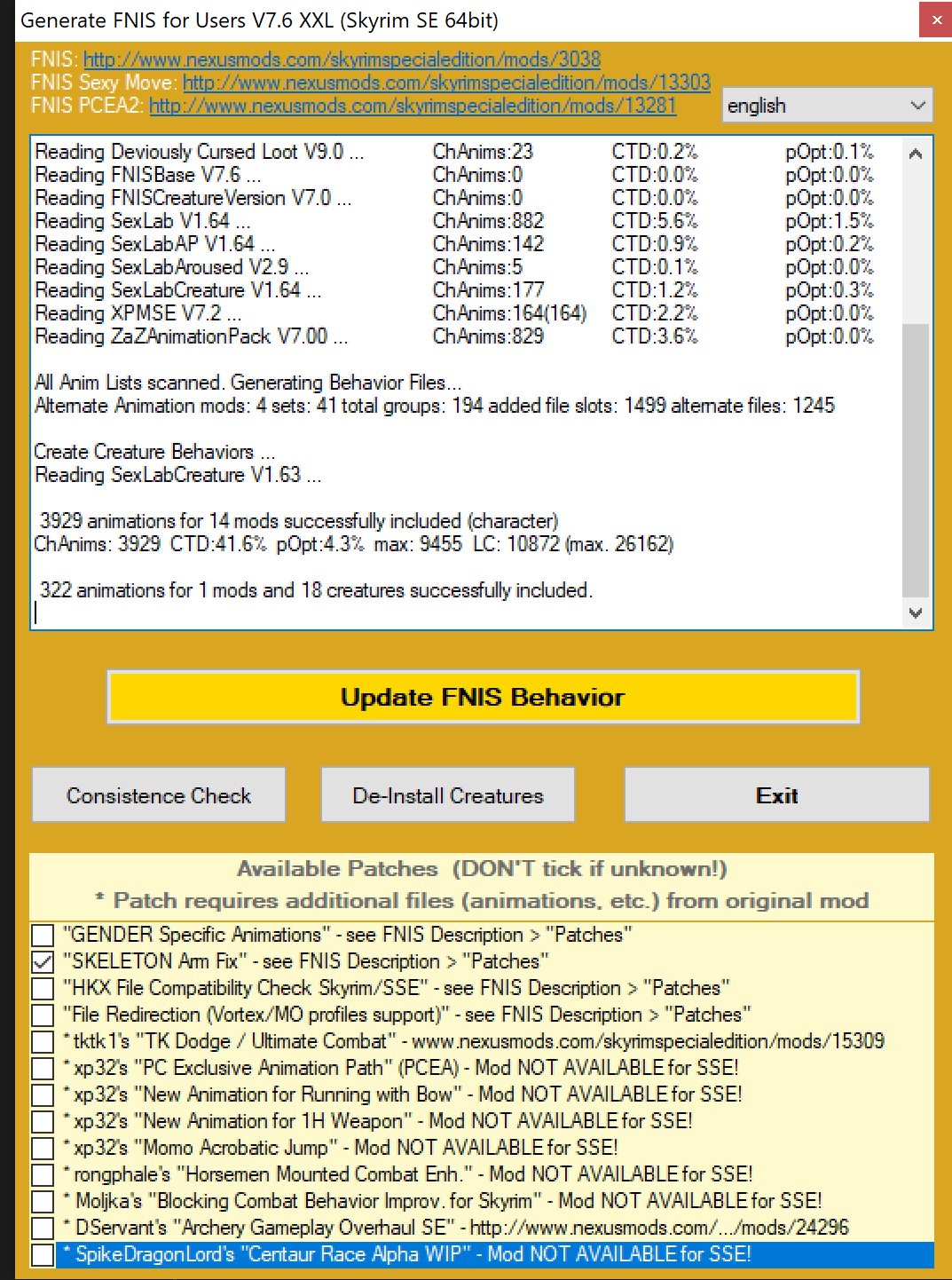The image size is (952, 1280).
Task: Open the FNIS Nexus Mods link
Action: [x=342, y=59]
